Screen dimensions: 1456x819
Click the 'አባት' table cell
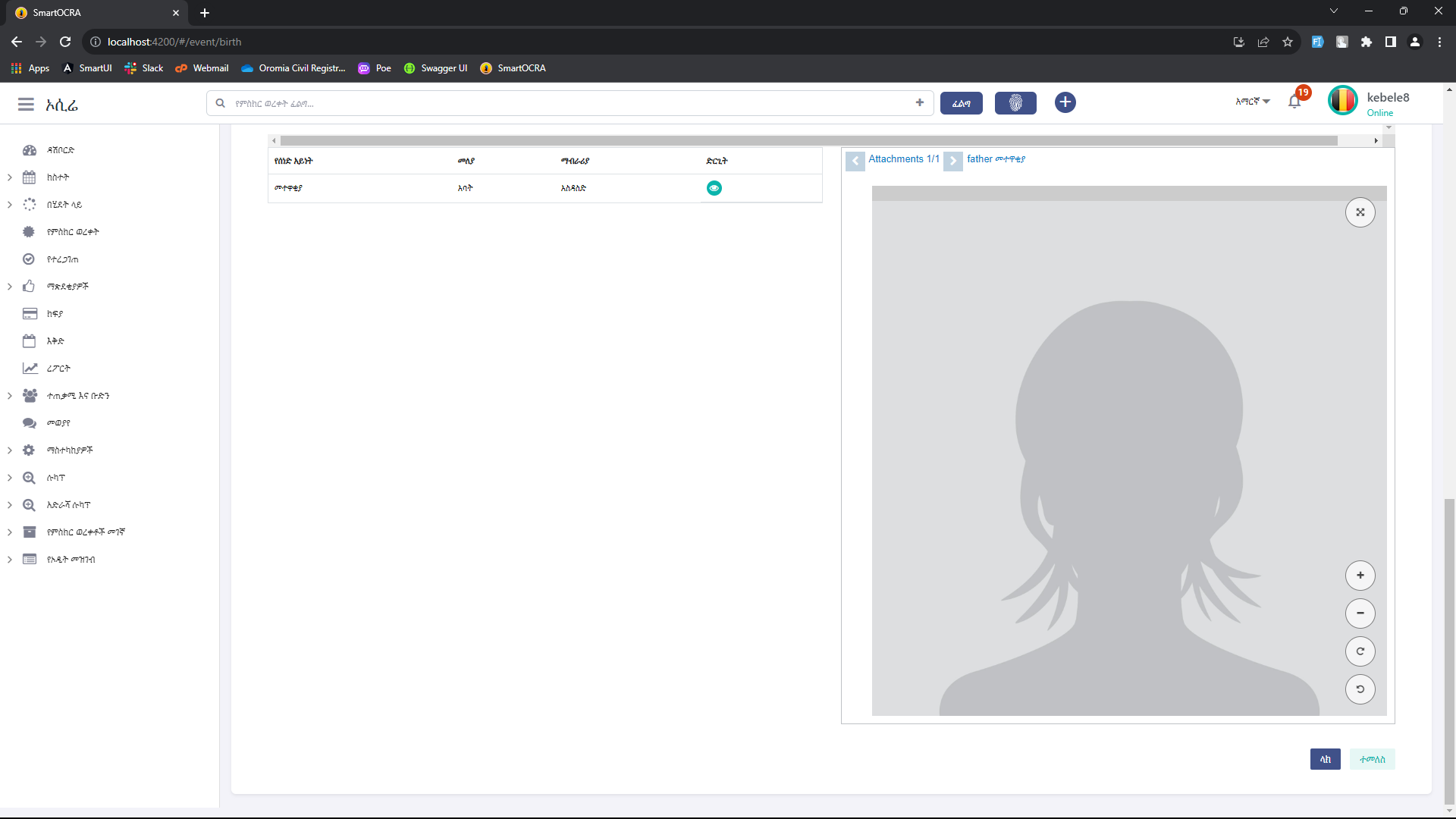click(x=465, y=188)
